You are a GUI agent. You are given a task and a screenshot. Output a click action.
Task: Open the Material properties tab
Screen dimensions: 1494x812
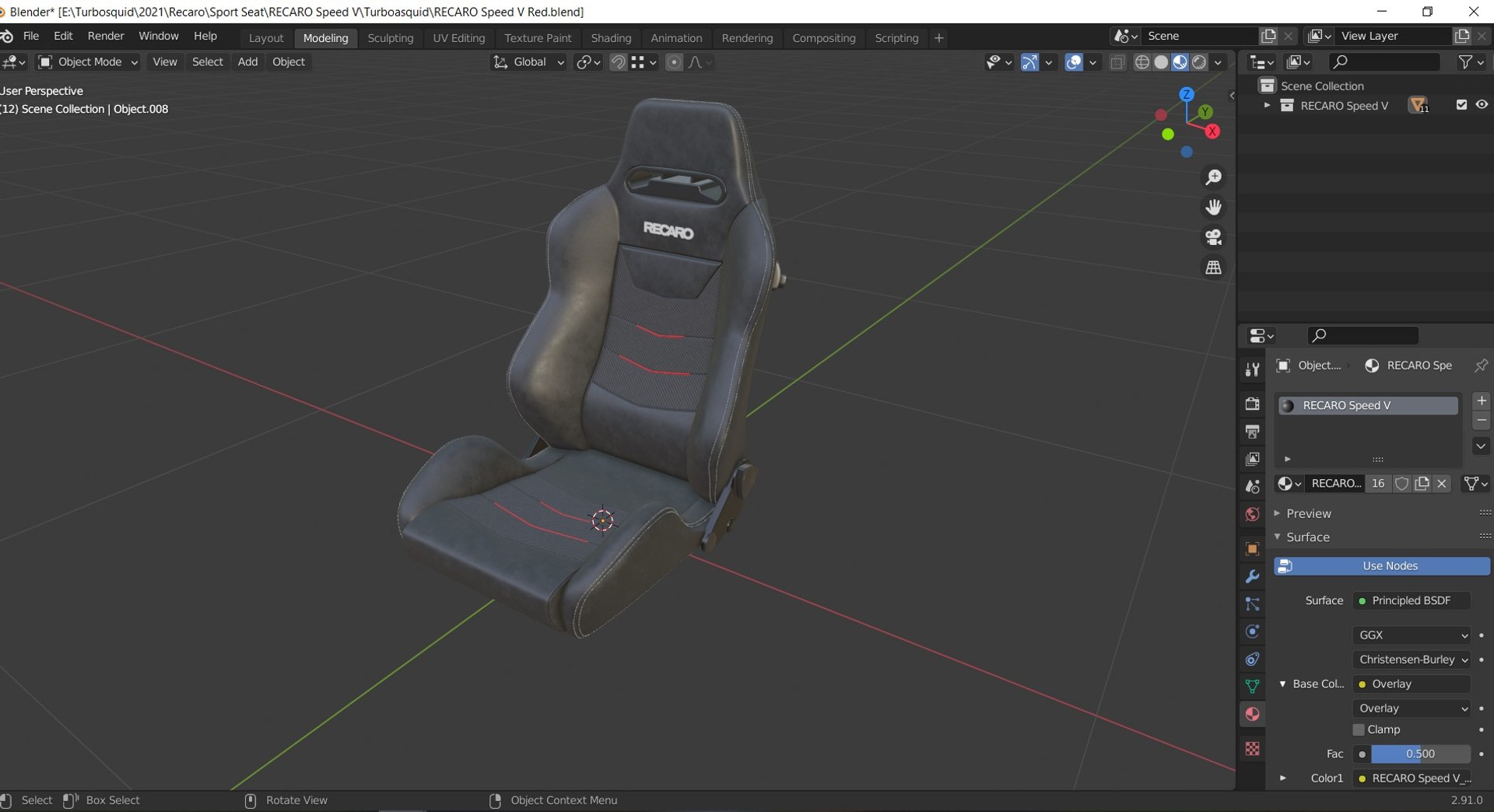[1252, 714]
